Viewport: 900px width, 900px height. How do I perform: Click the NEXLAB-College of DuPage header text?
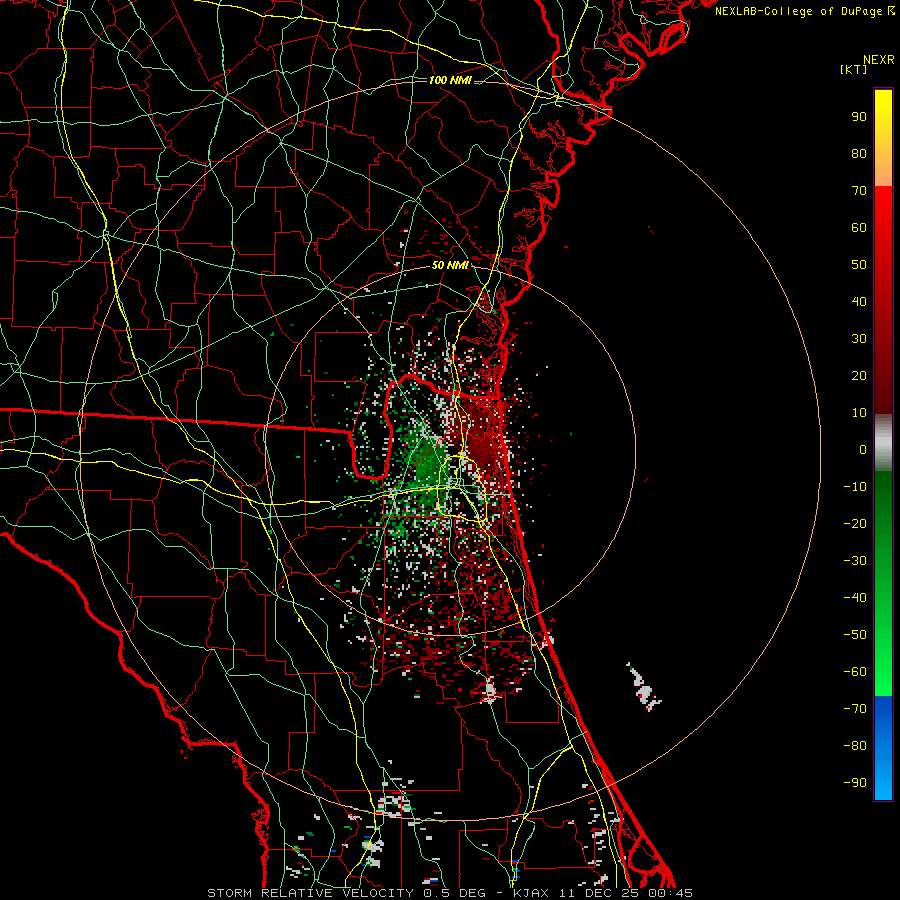coord(804,11)
